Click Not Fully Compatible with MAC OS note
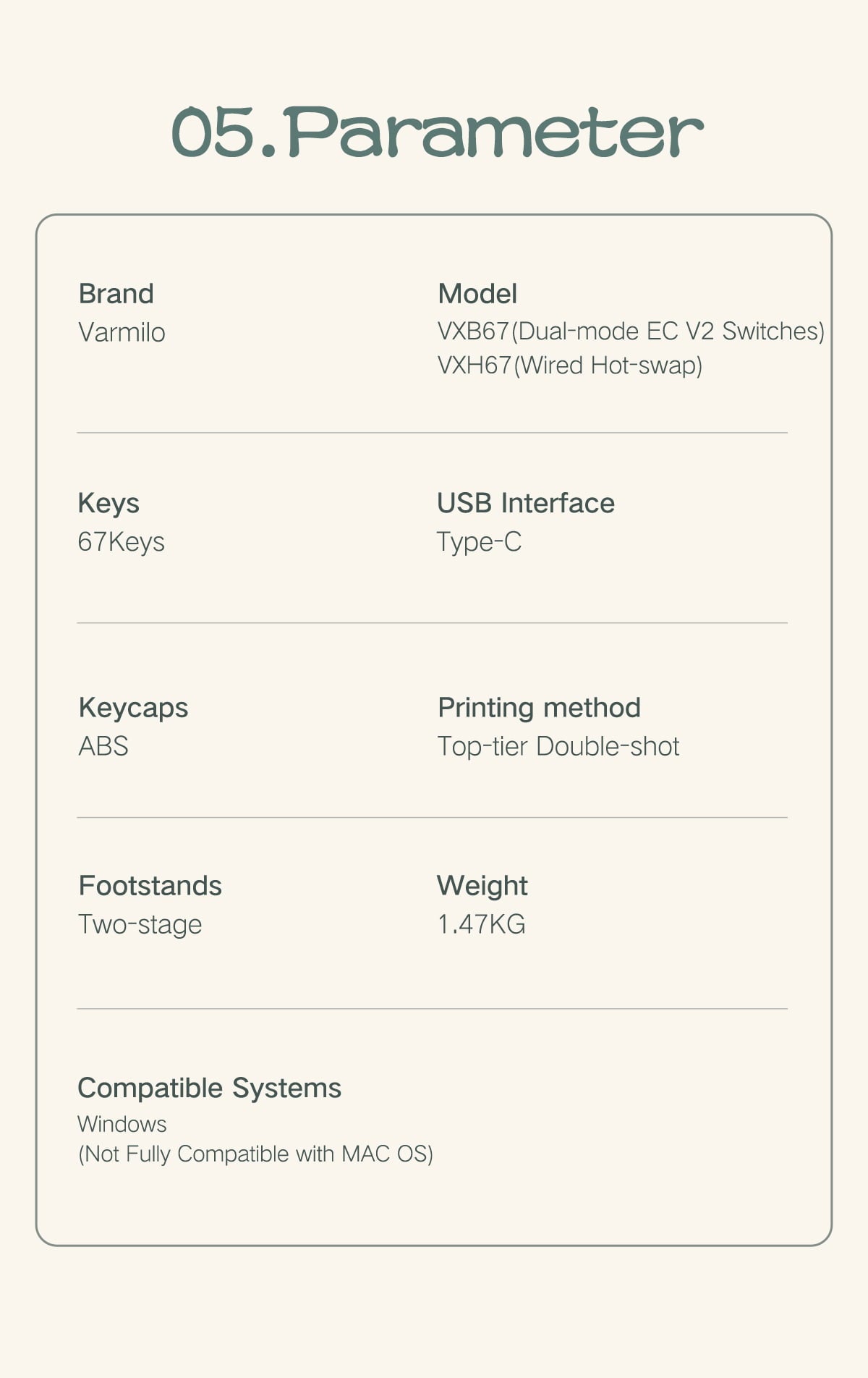Viewport: 868px width, 1378px height. pyautogui.click(x=255, y=1154)
